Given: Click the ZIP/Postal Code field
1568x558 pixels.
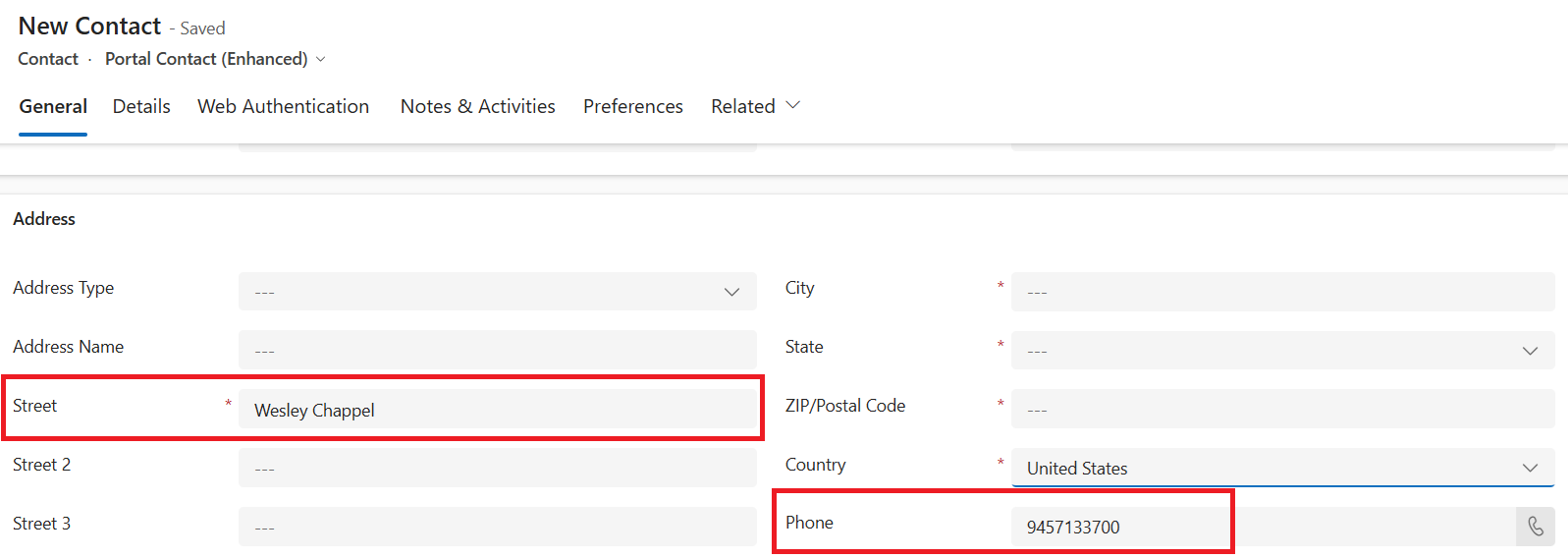Looking at the screenshot, I should point(1282,410).
